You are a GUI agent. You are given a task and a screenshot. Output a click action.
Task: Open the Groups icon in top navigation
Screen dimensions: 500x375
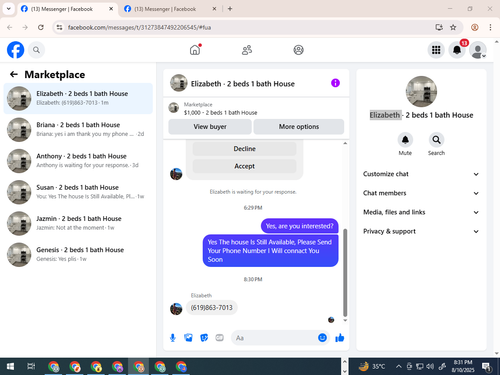coord(298,50)
